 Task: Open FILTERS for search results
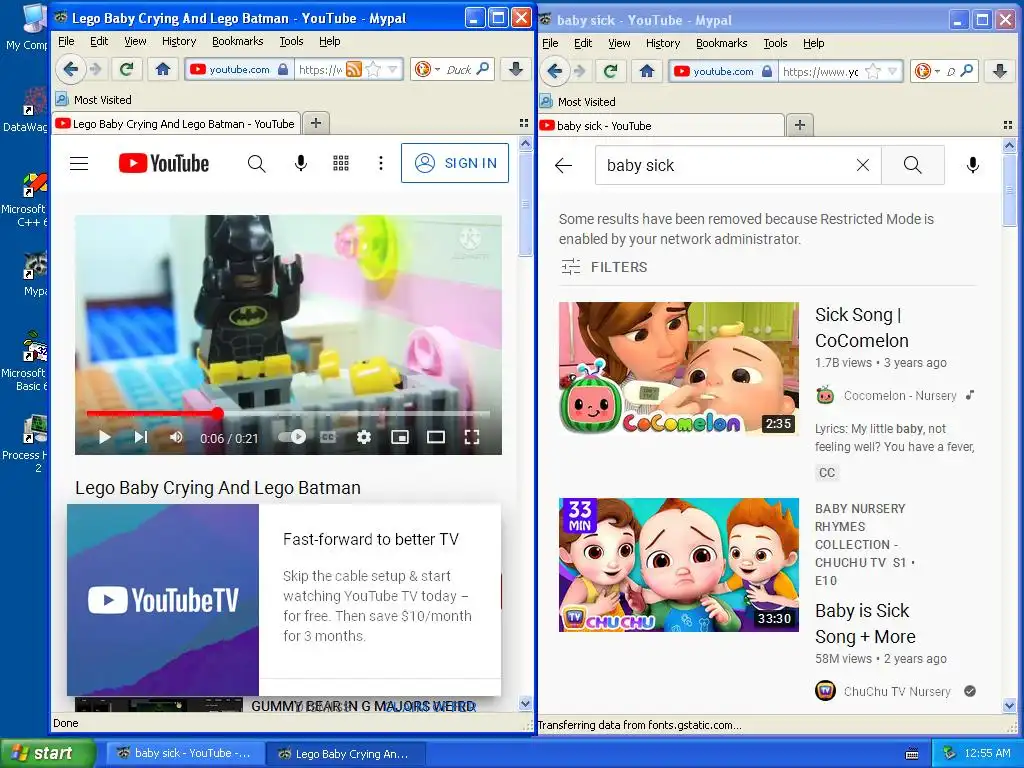point(604,266)
